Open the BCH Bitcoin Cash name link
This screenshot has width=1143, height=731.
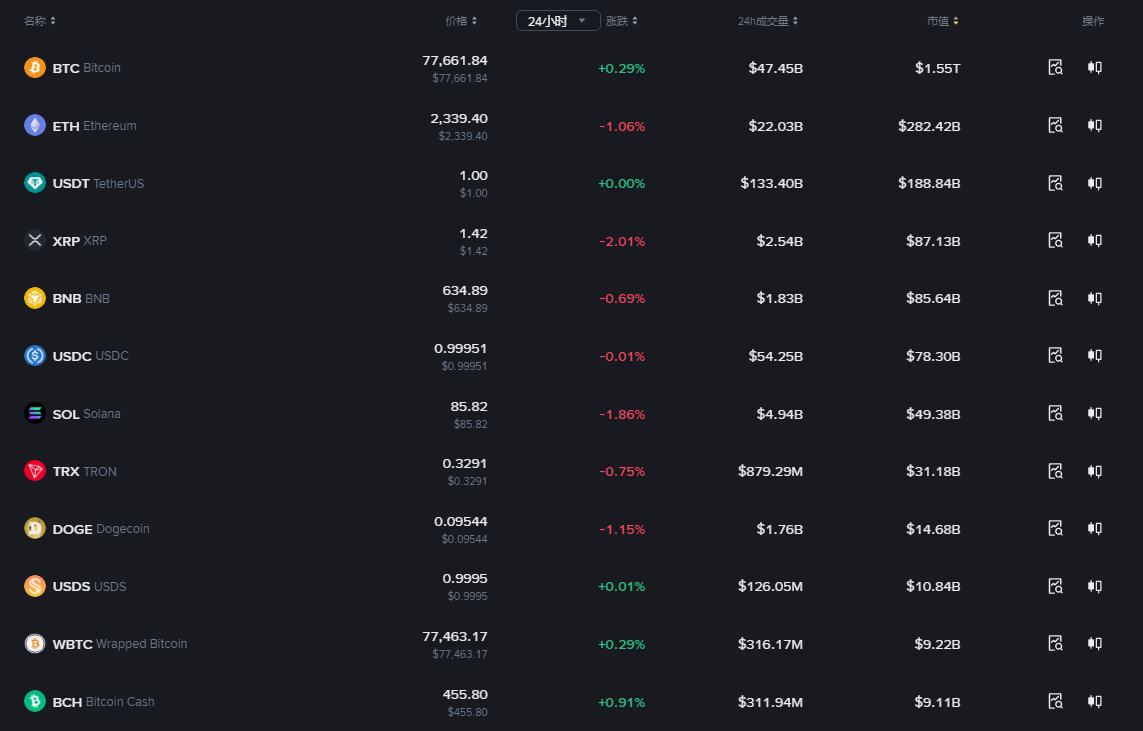coord(104,702)
